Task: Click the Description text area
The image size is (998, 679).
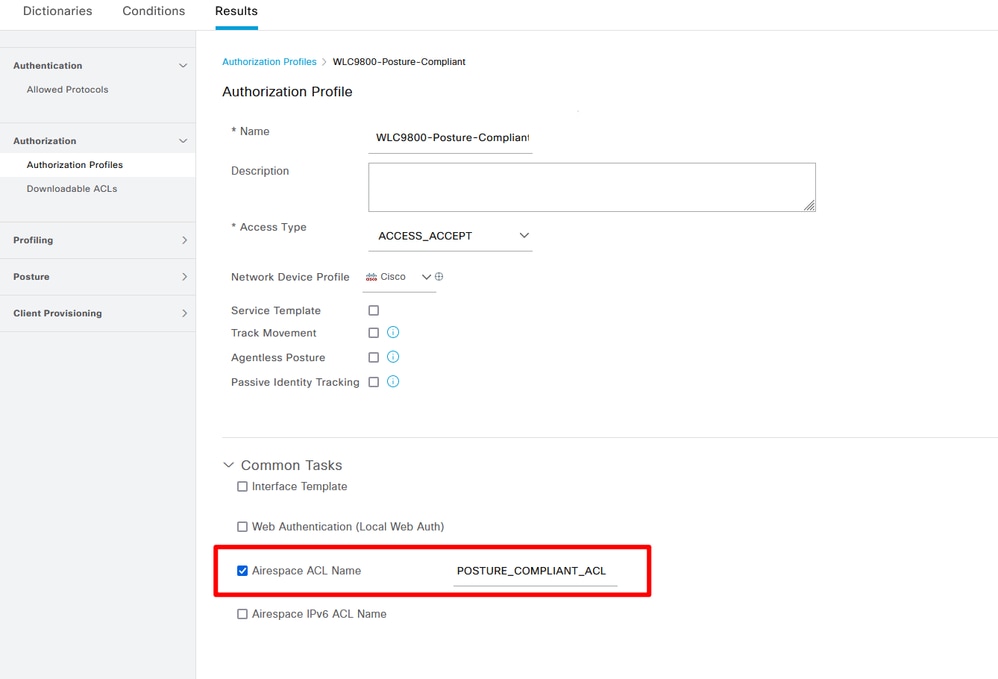Action: (591, 187)
